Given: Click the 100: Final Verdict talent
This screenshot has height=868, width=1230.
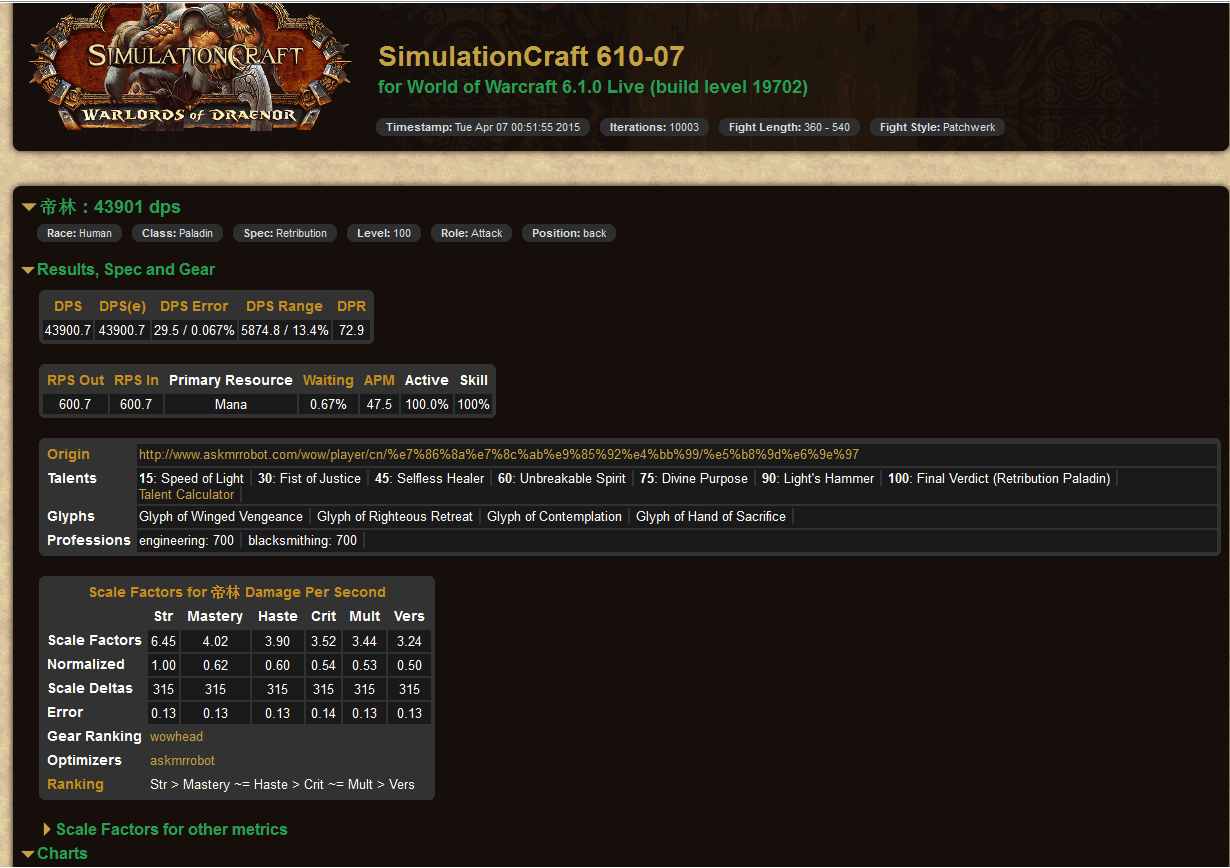Looking at the screenshot, I should [999, 478].
